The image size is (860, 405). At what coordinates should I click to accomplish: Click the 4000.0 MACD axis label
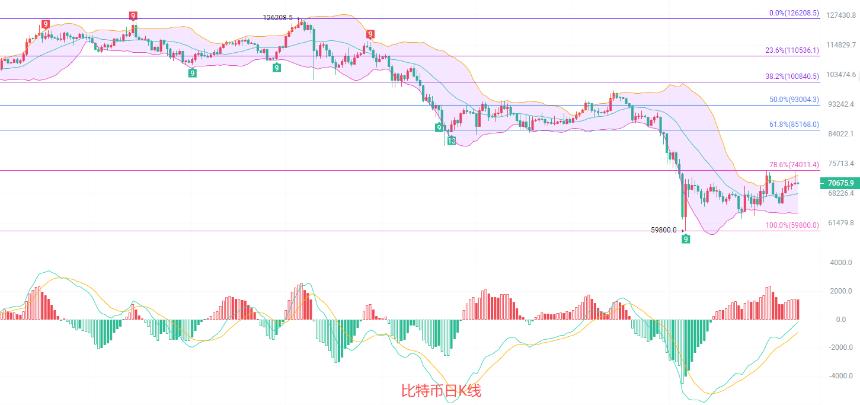pos(842,263)
